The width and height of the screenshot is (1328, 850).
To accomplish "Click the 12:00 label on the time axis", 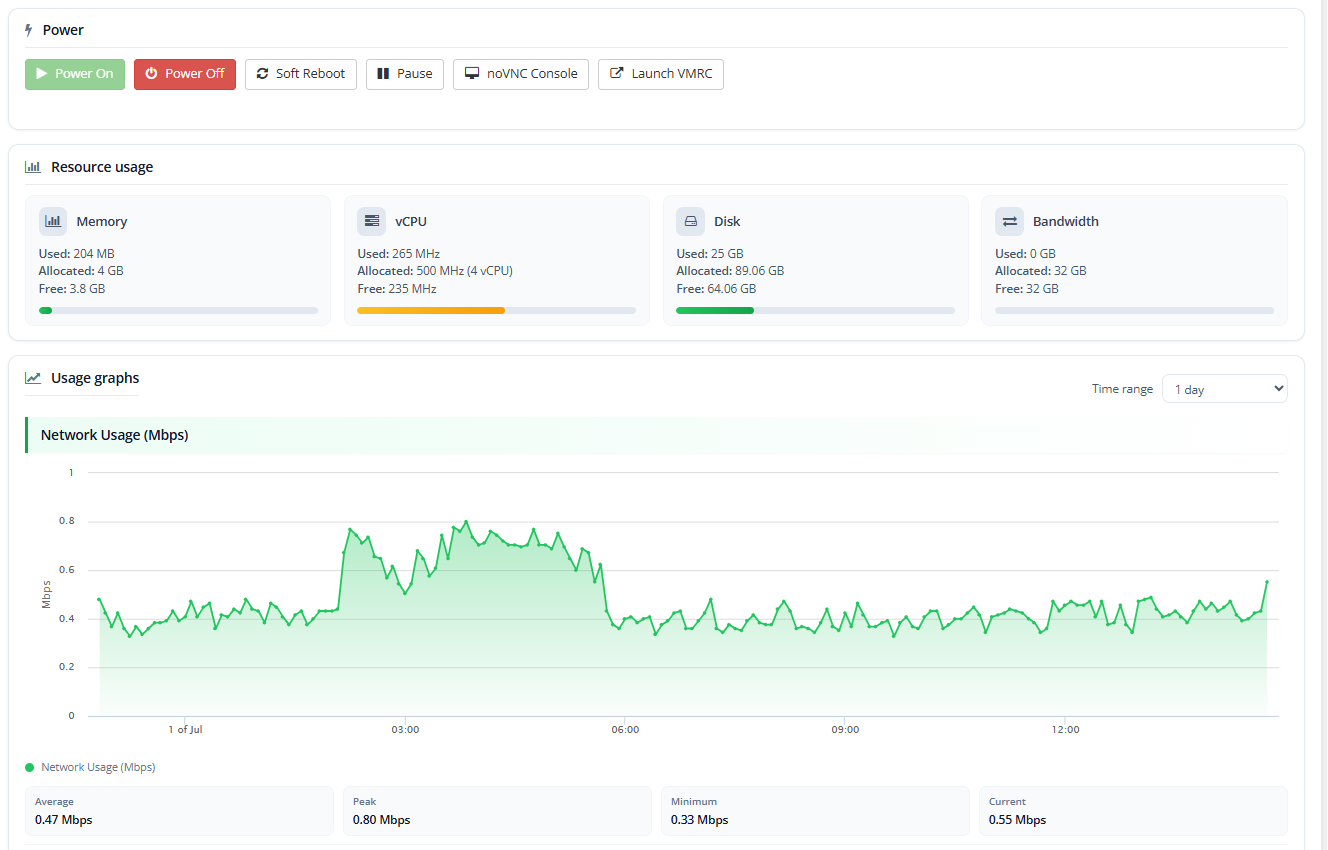I will (x=1066, y=730).
